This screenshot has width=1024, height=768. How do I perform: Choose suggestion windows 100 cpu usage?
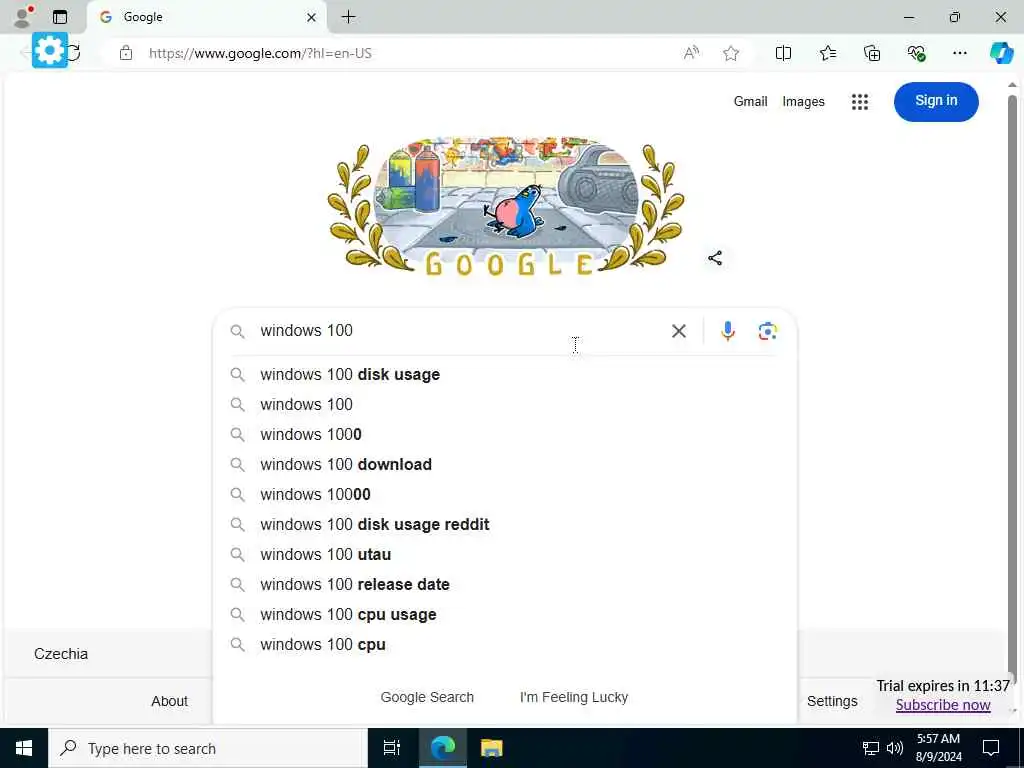(x=504, y=615)
